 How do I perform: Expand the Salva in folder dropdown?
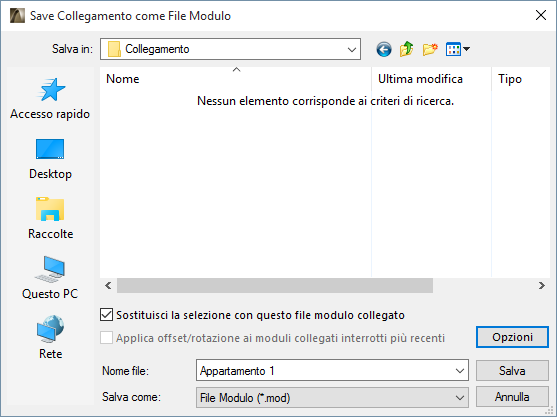(352, 49)
